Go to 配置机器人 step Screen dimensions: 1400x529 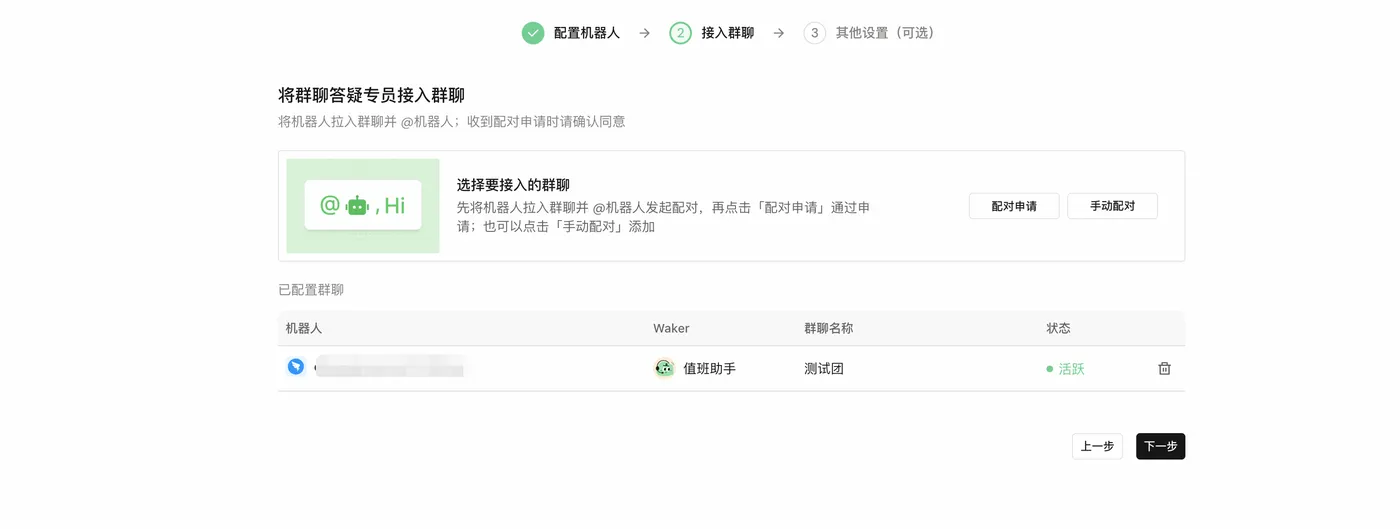[x=587, y=33]
